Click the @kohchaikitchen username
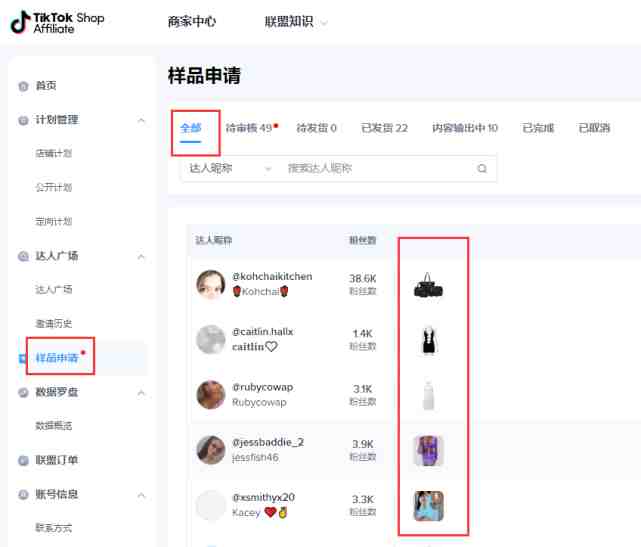The image size is (641, 547). click(272, 276)
